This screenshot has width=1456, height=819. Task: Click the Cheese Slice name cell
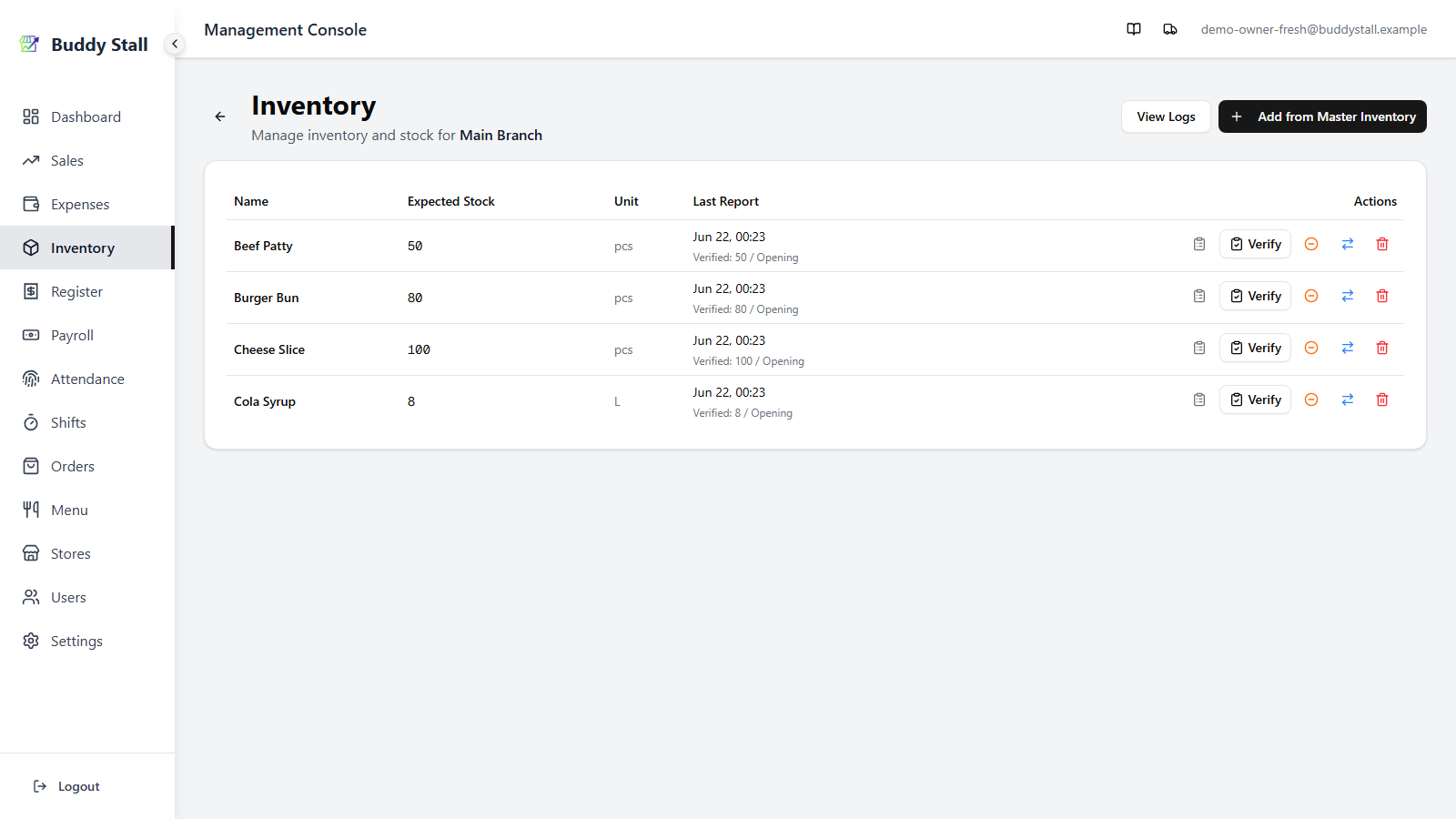pyautogui.click(x=269, y=349)
